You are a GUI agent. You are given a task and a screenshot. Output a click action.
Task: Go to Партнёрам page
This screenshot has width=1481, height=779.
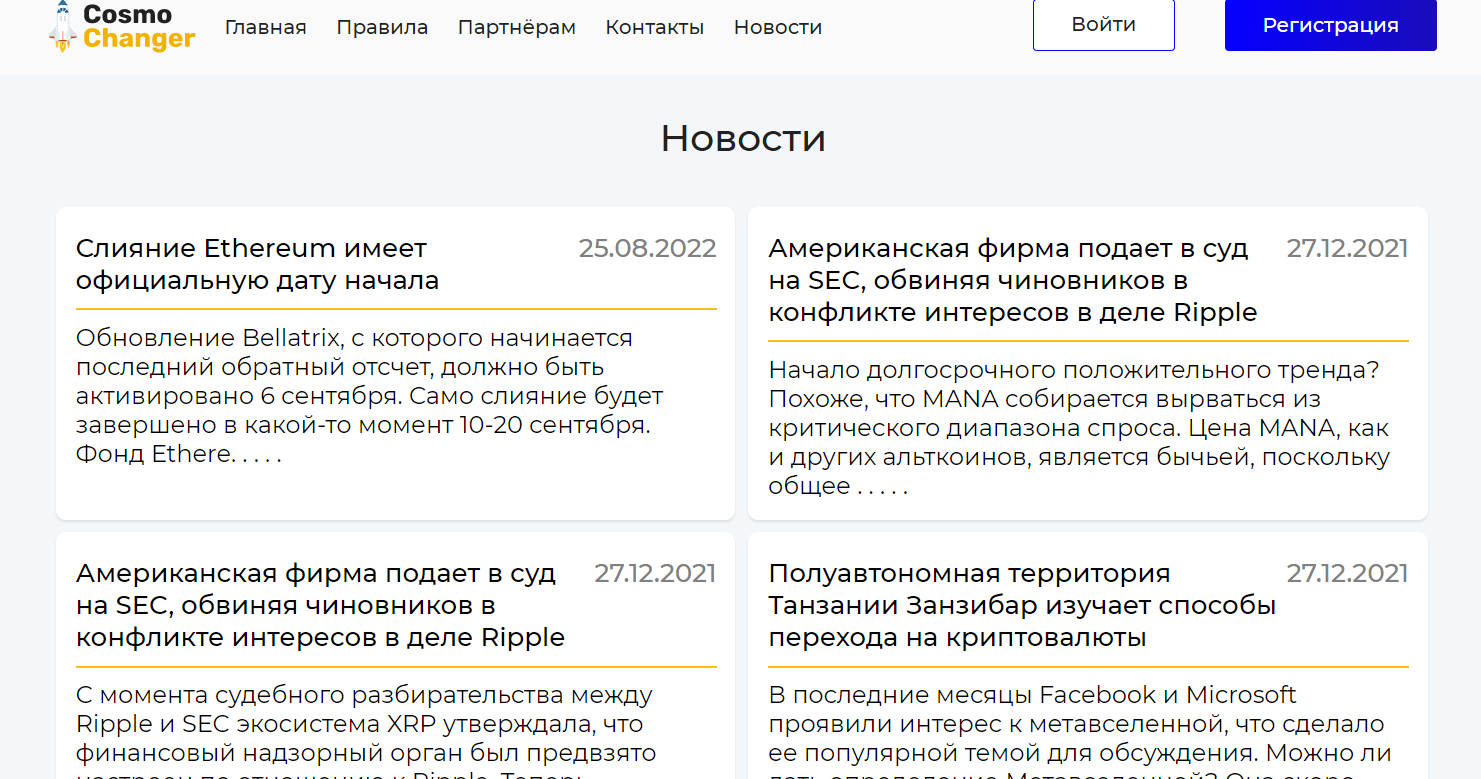click(517, 27)
